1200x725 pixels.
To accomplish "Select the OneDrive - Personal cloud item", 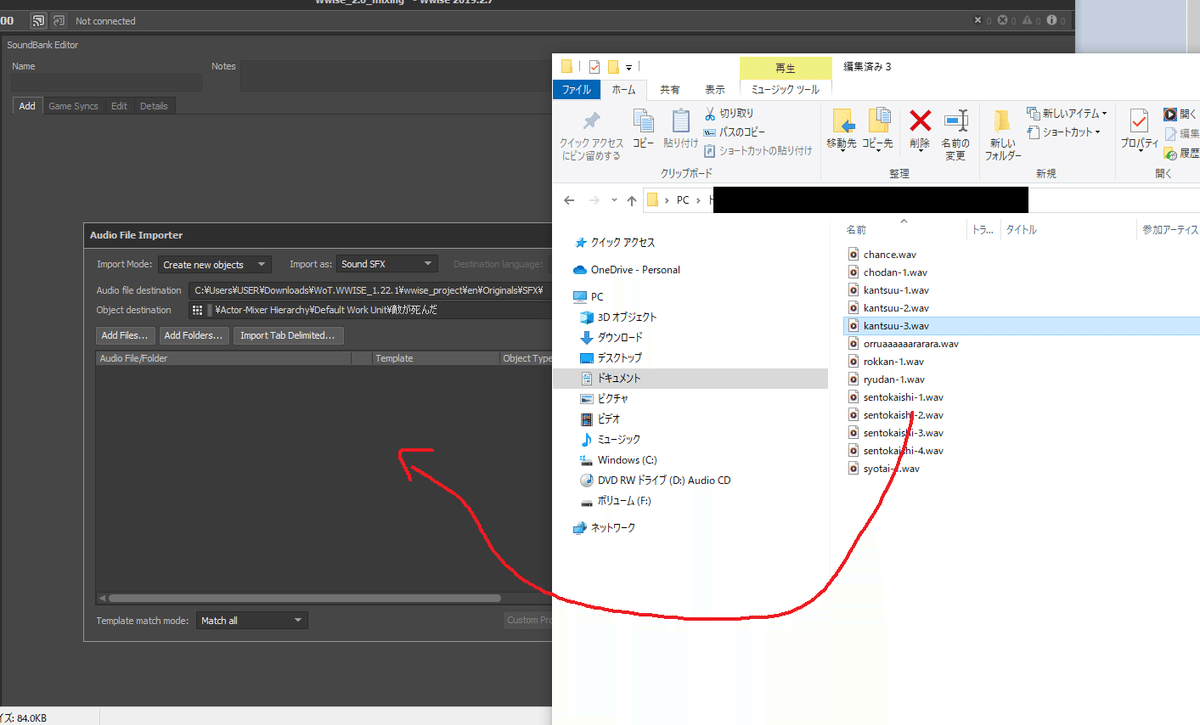I will (626, 270).
